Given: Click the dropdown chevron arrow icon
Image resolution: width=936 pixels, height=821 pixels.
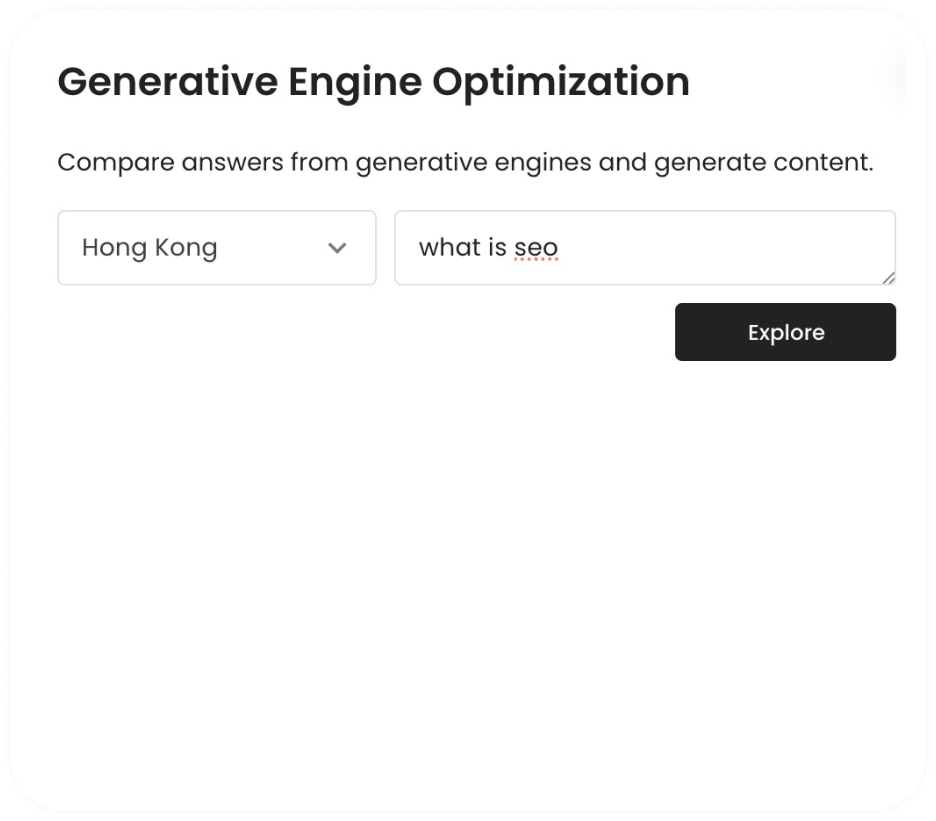Looking at the screenshot, I should [337, 248].
